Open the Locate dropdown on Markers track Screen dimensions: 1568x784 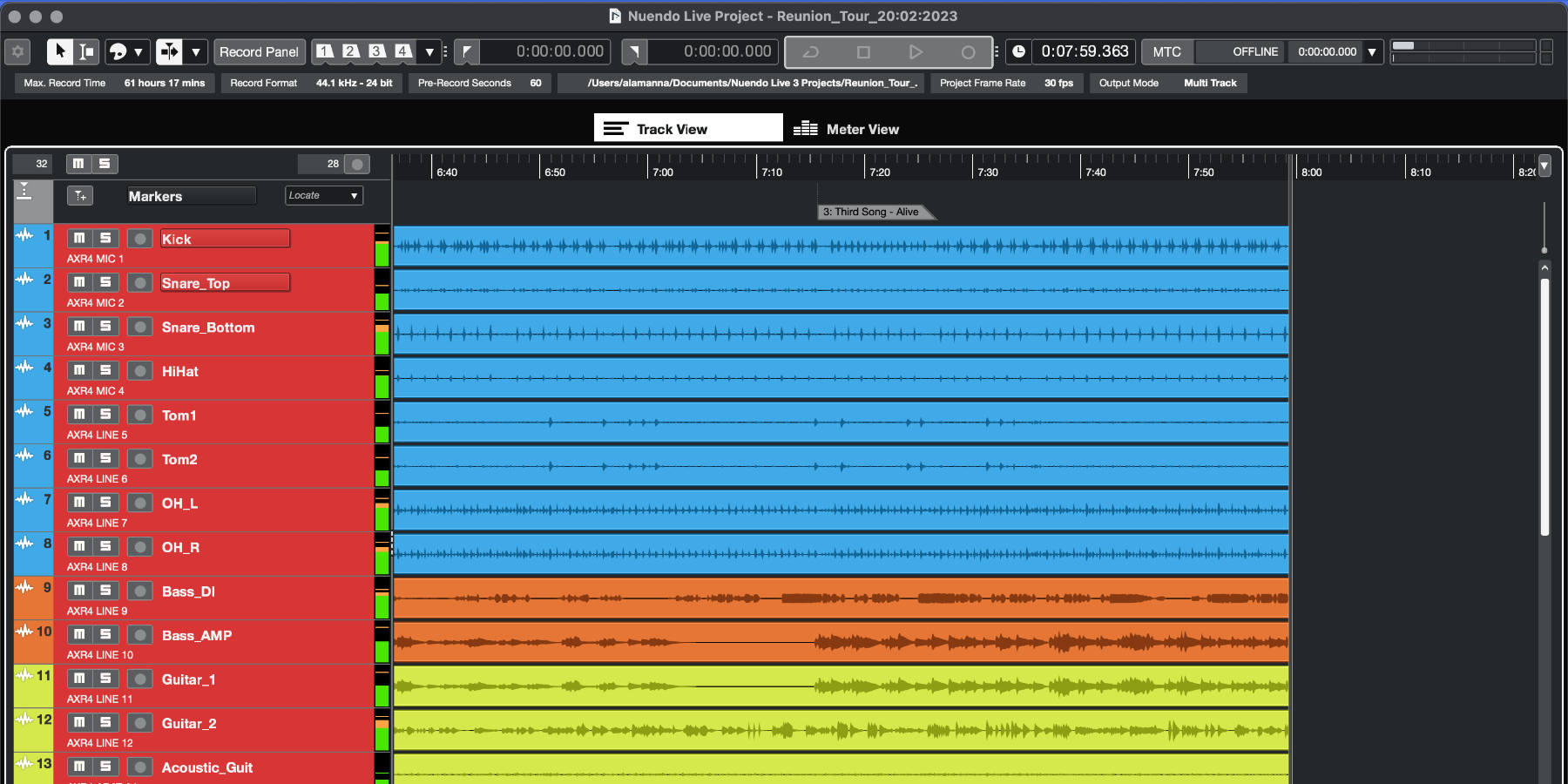click(323, 196)
